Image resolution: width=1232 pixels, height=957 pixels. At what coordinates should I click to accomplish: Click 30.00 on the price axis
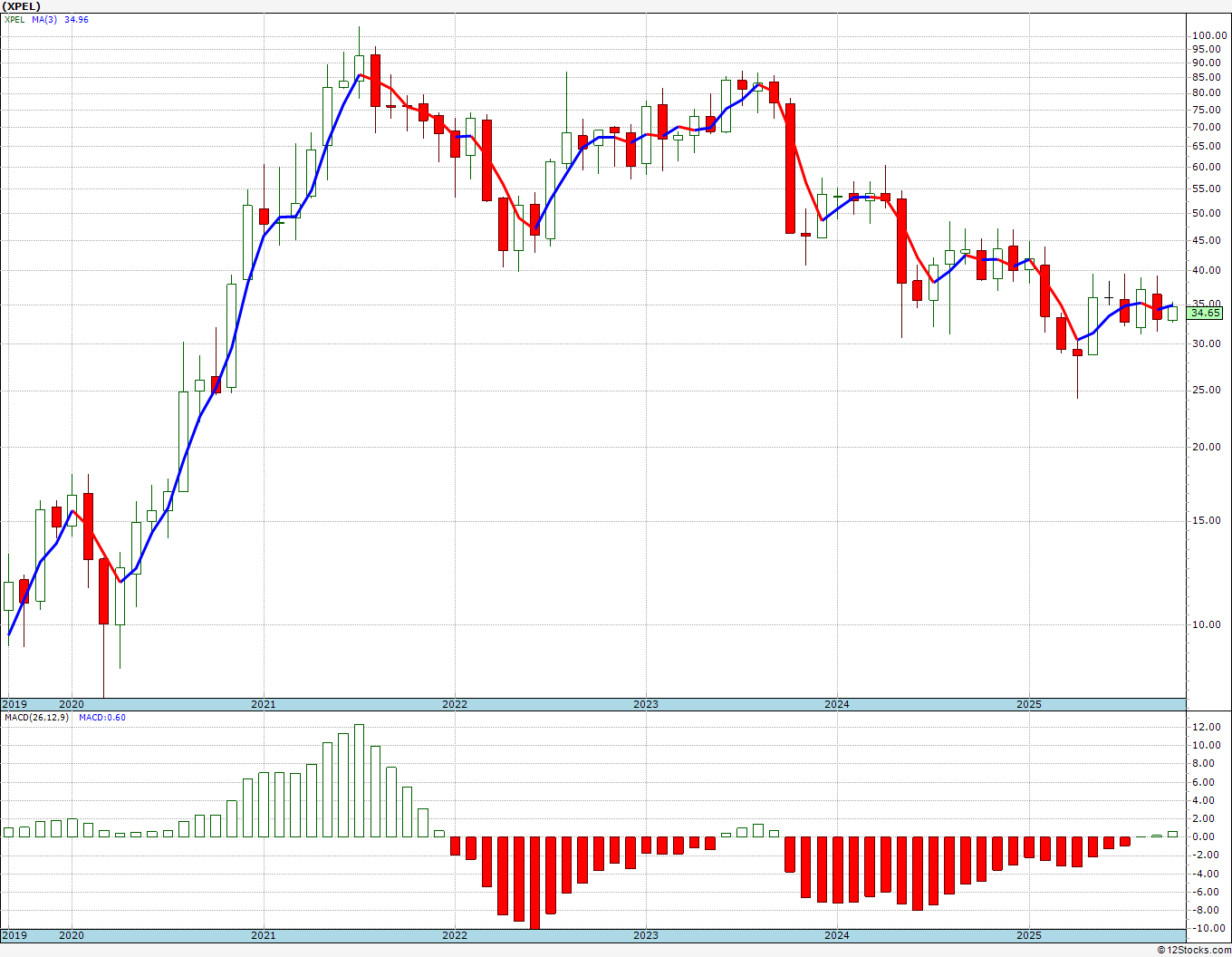tap(1207, 344)
